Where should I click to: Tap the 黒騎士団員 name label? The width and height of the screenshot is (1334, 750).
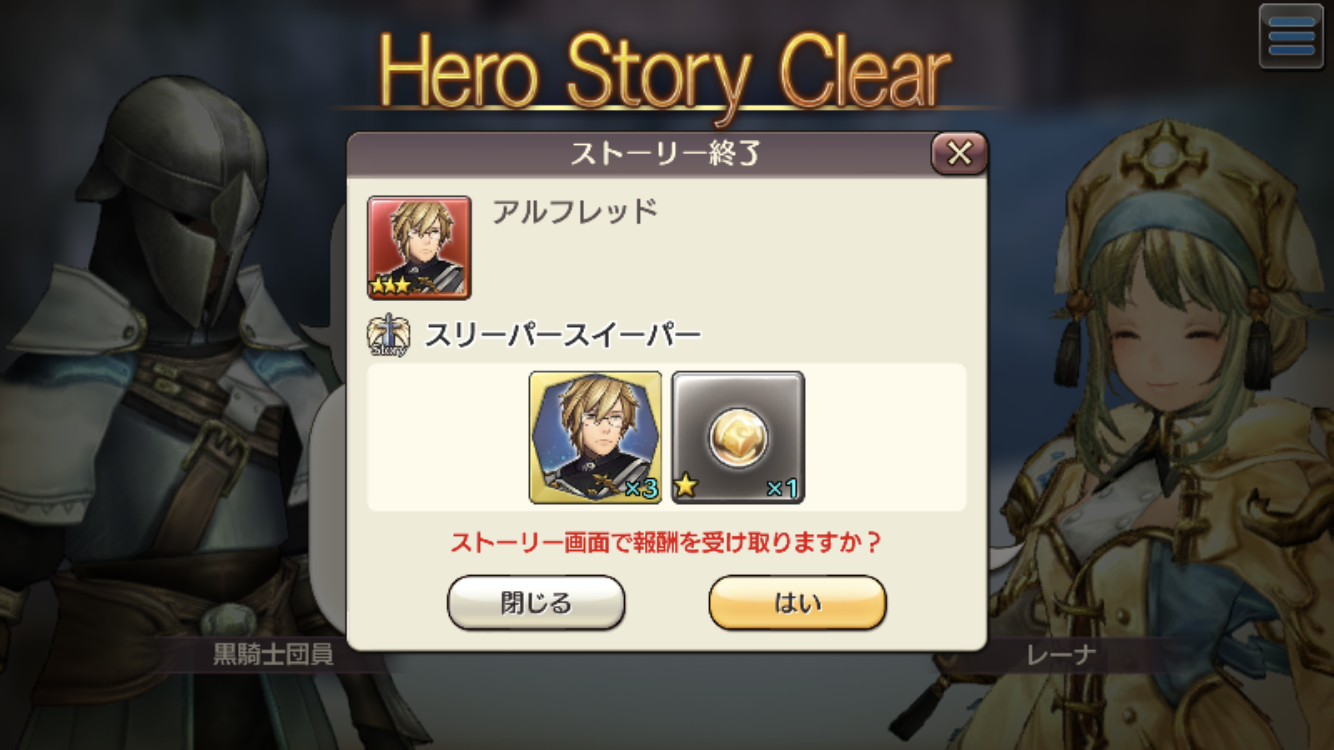[x=273, y=655]
